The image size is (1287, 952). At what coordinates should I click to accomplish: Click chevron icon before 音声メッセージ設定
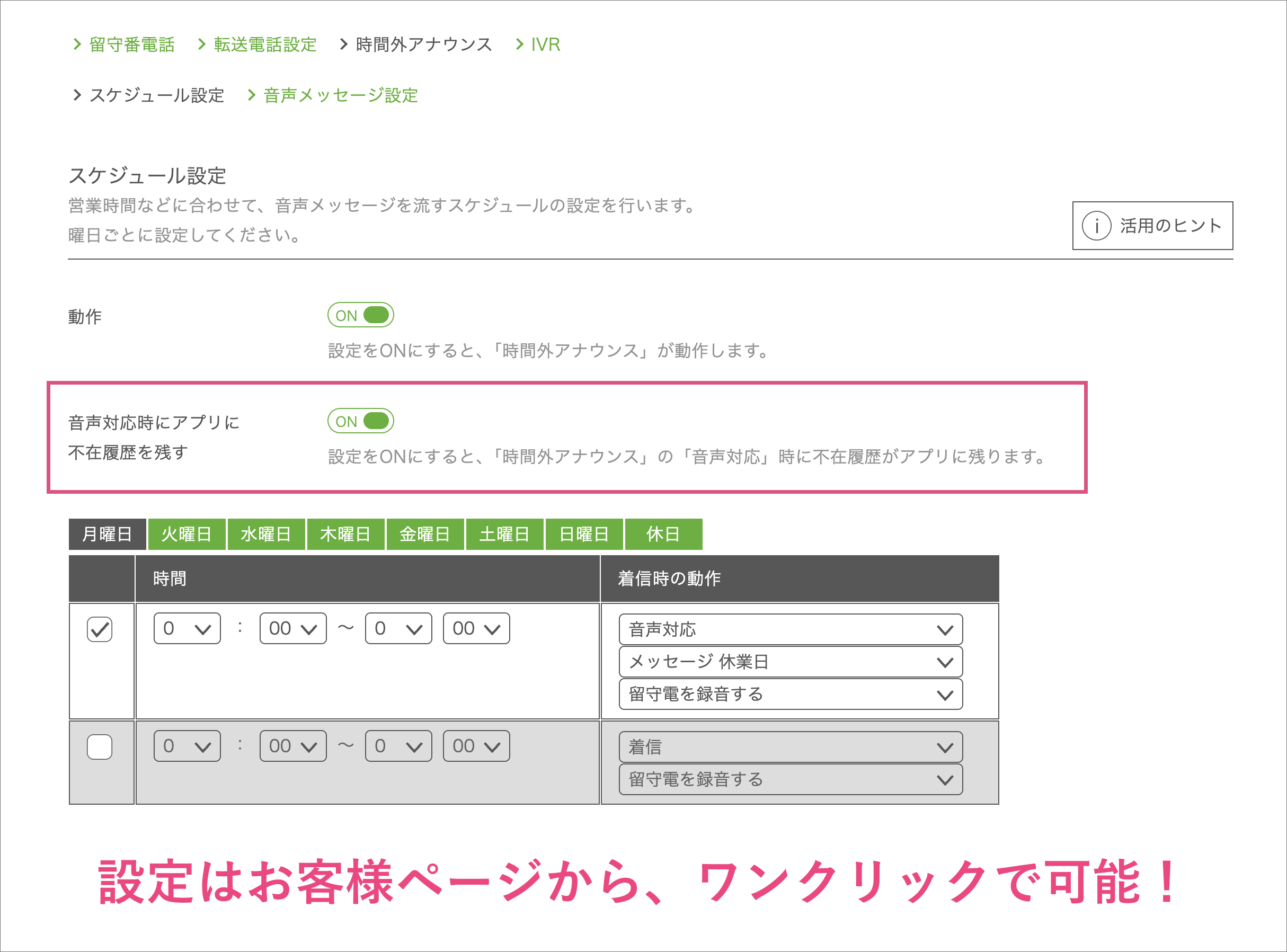tap(251, 95)
